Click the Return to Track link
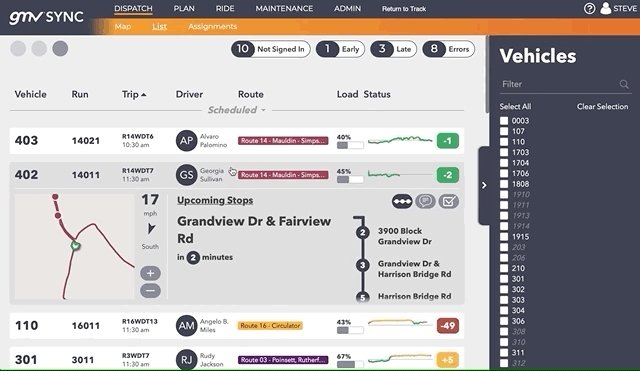Screen dimensions: 640x371 click(x=404, y=9)
